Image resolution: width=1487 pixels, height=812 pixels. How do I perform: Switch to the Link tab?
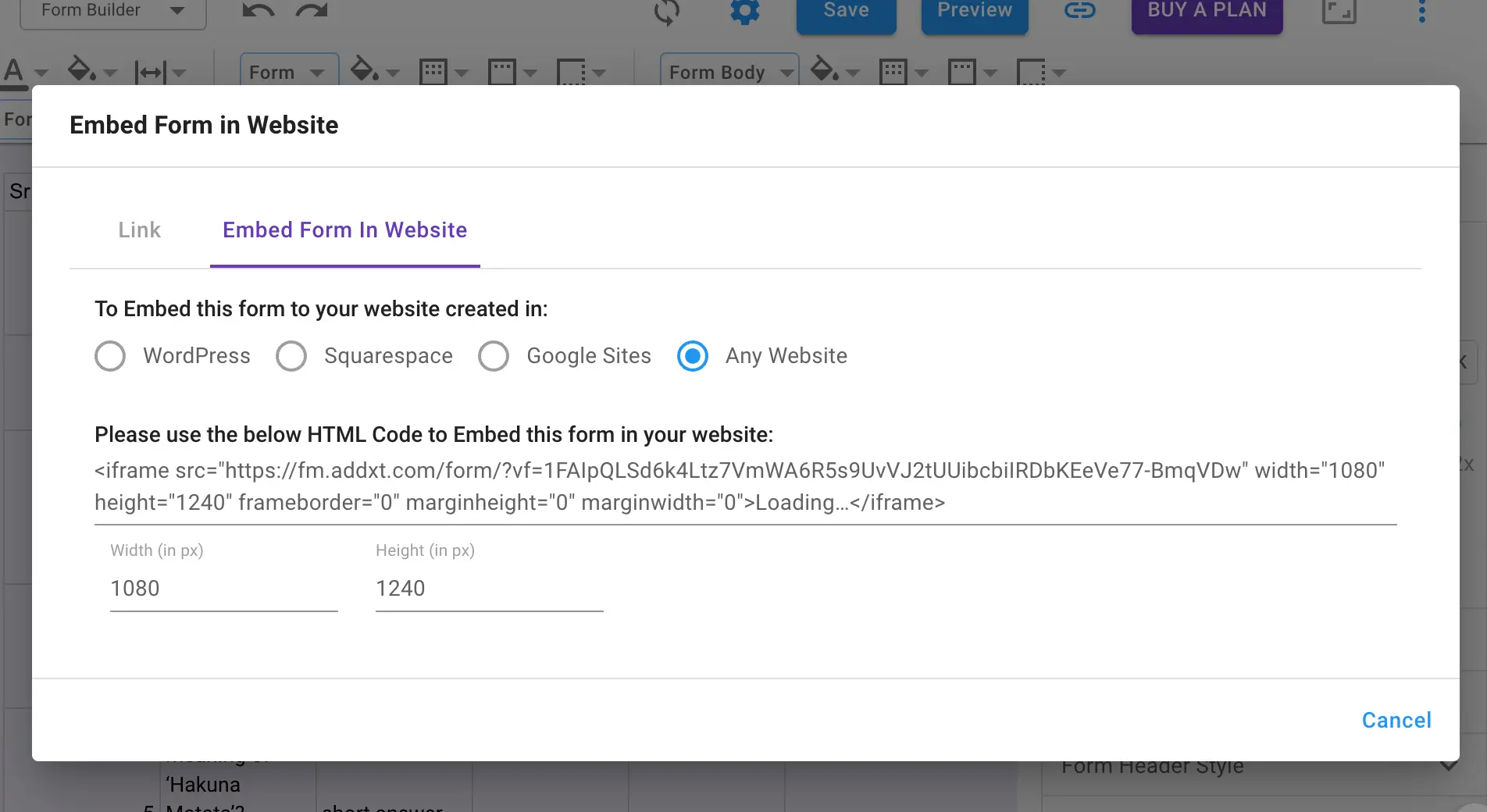point(139,230)
